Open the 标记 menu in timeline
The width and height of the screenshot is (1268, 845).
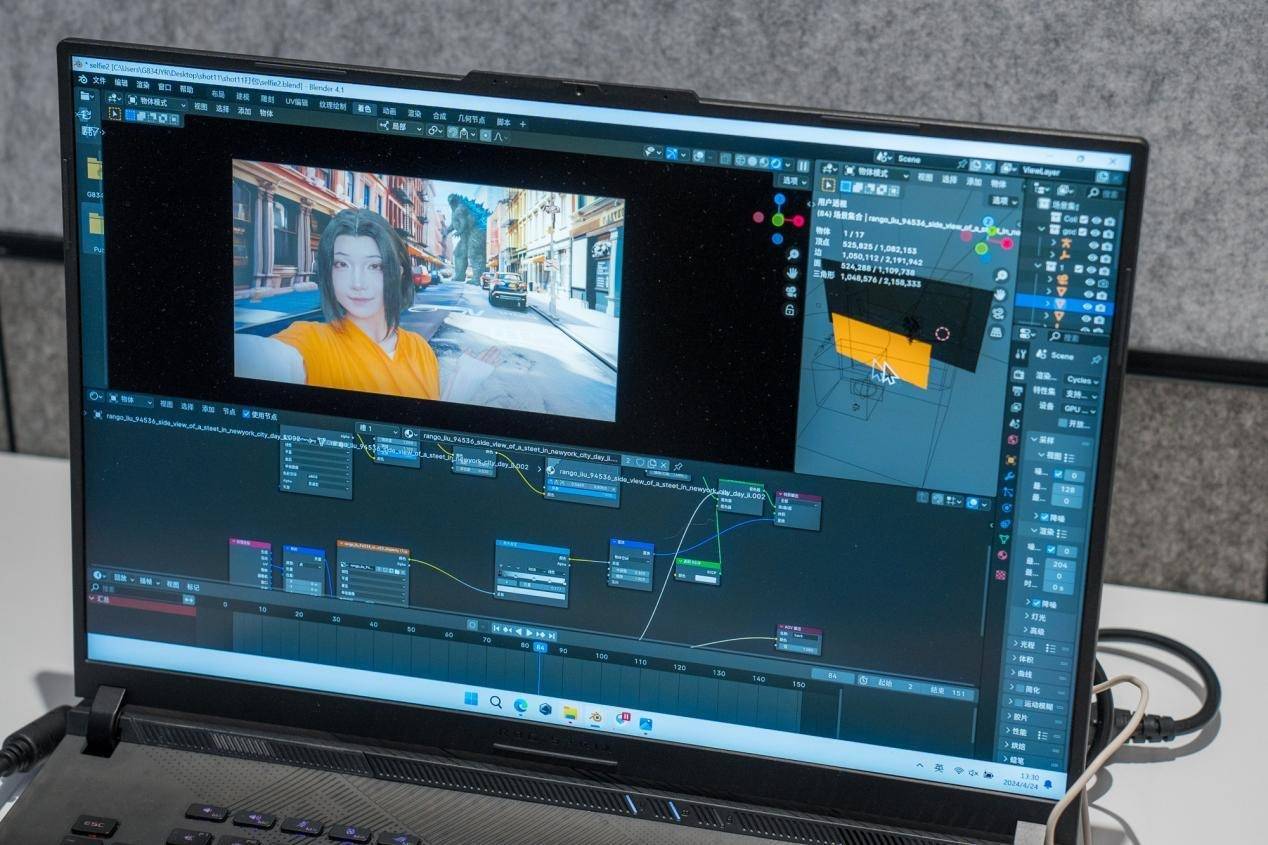pyautogui.click(x=193, y=587)
